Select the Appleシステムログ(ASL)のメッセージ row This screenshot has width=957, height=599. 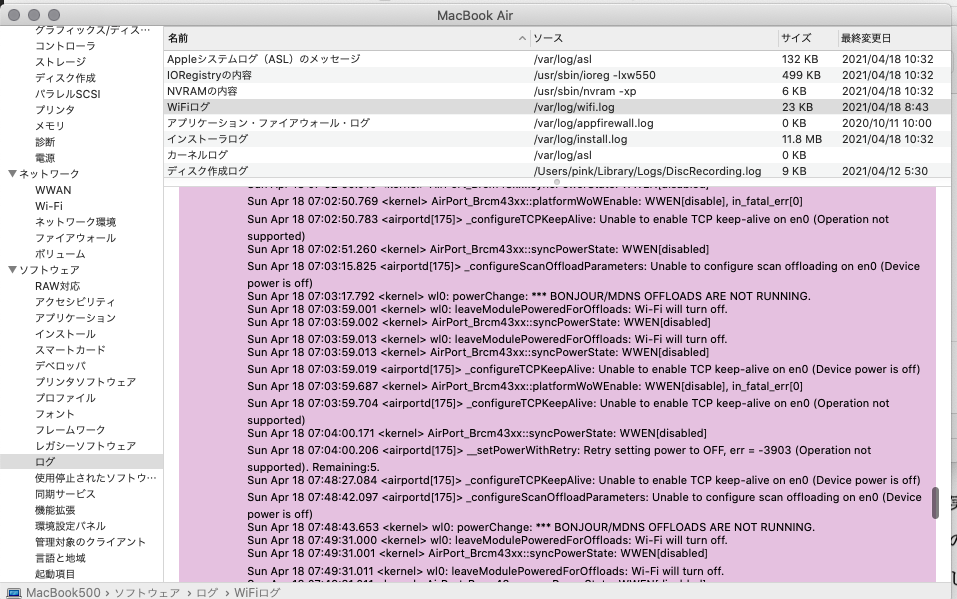point(557,59)
